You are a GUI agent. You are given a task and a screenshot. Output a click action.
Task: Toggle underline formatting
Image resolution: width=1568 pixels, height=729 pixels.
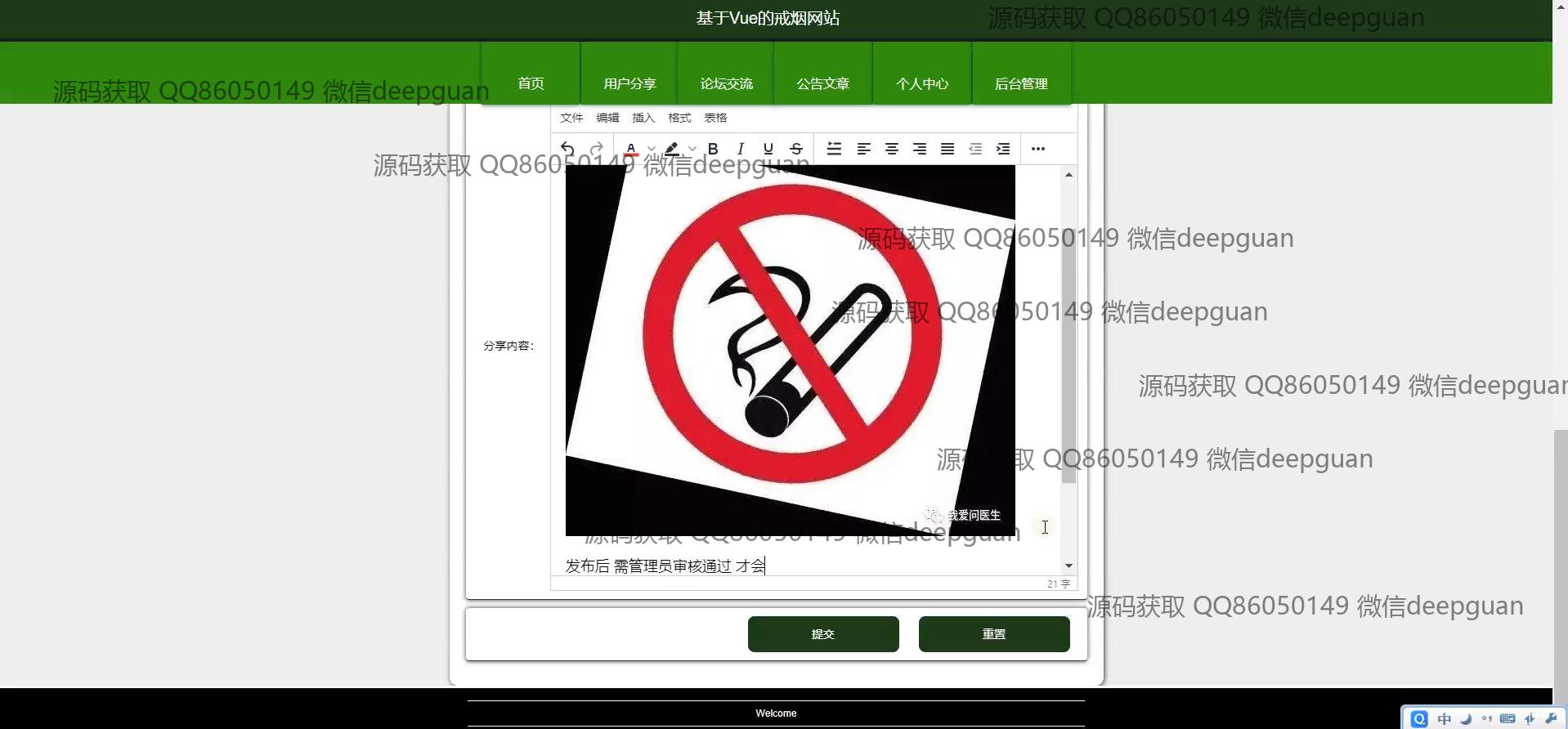pos(768,149)
